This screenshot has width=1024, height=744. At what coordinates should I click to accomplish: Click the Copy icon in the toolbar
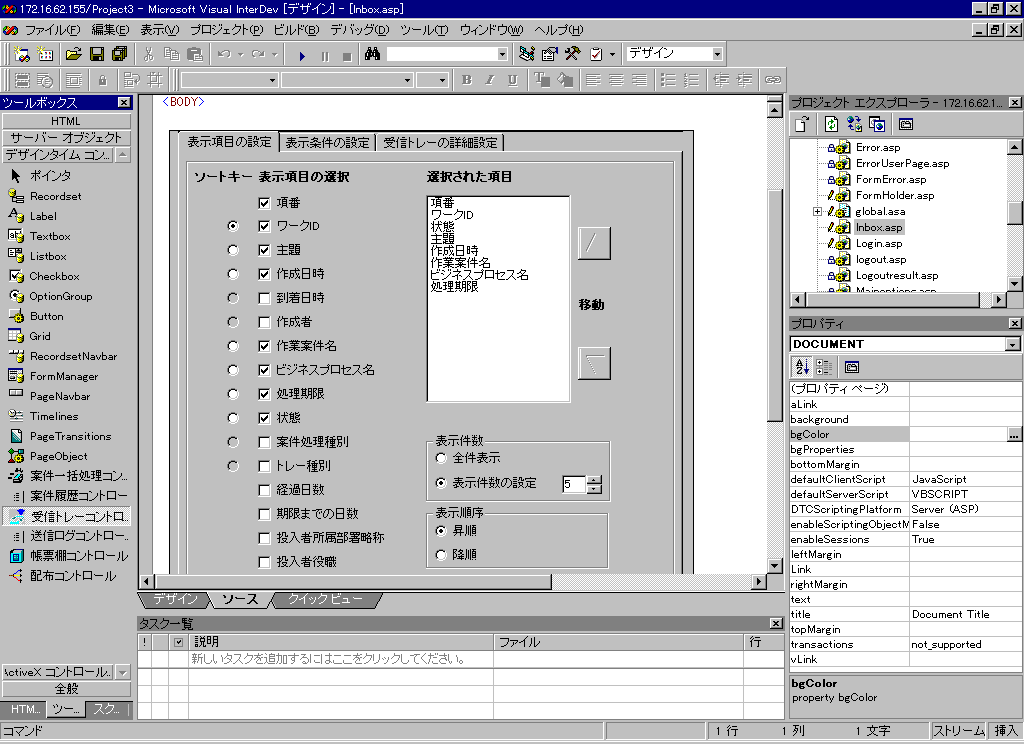click(172, 54)
